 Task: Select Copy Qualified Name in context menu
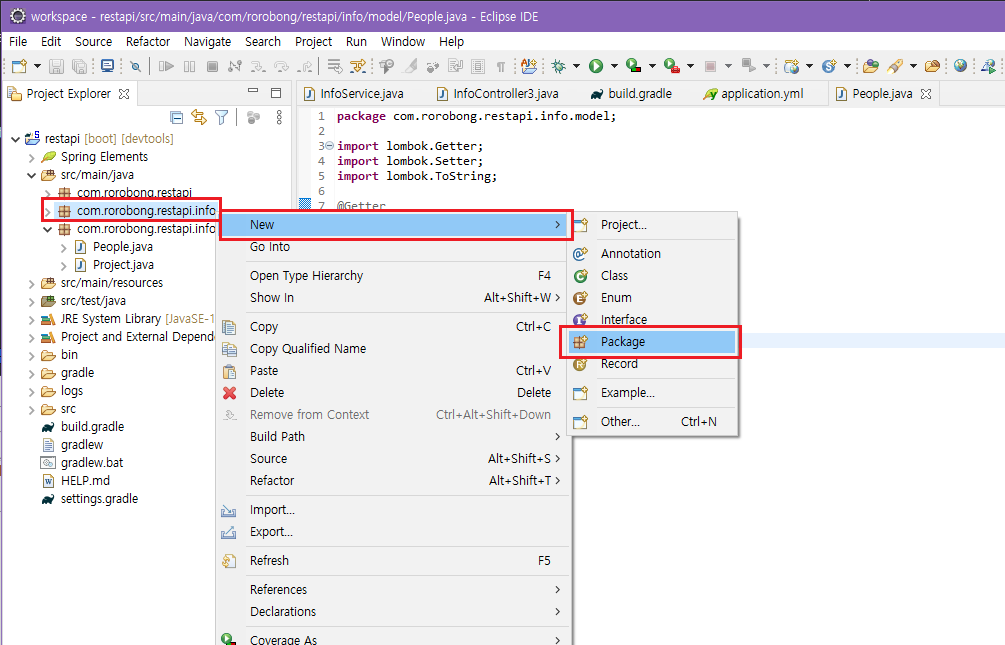tap(392, 349)
